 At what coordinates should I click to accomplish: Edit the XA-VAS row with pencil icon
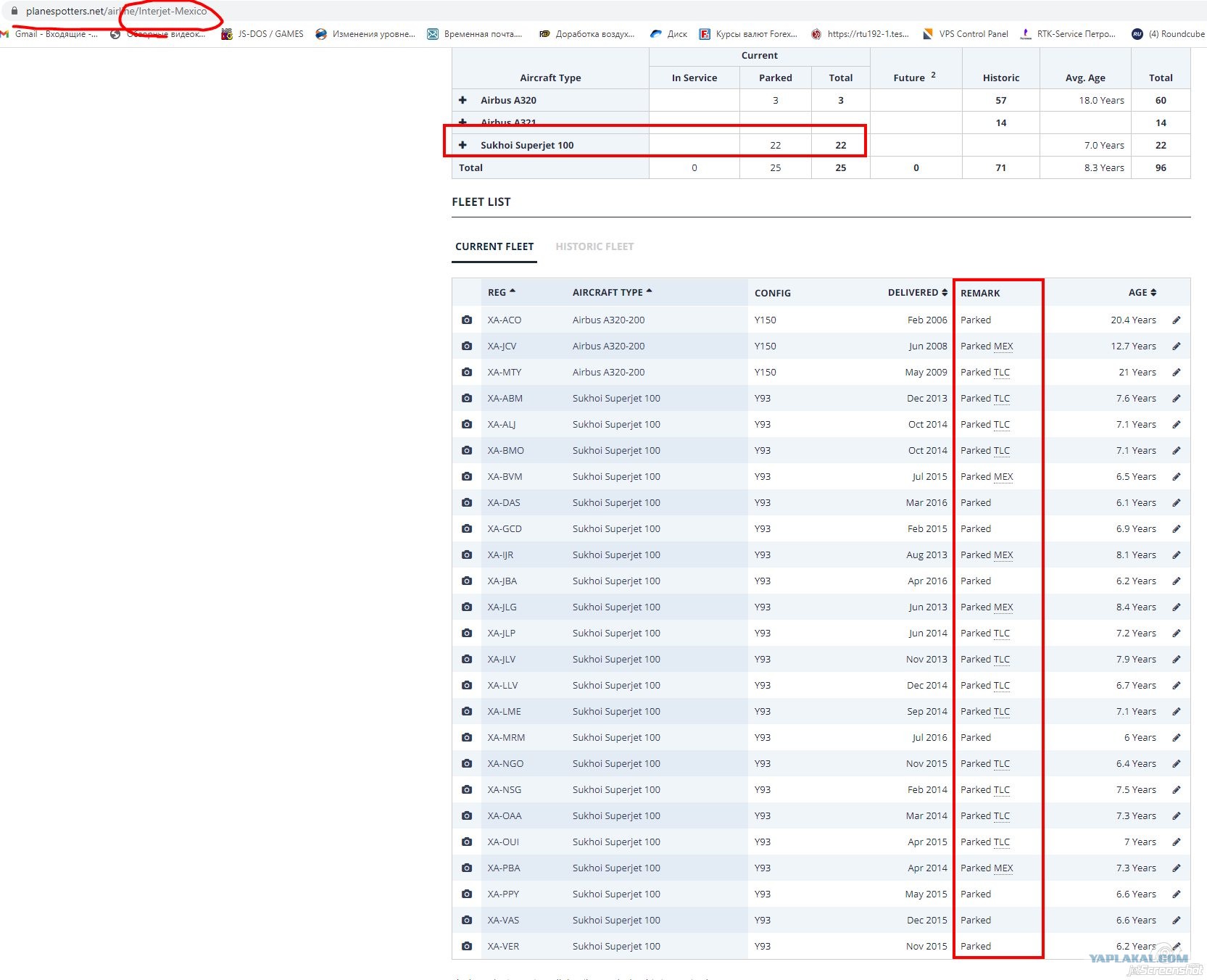pos(1177,920)
